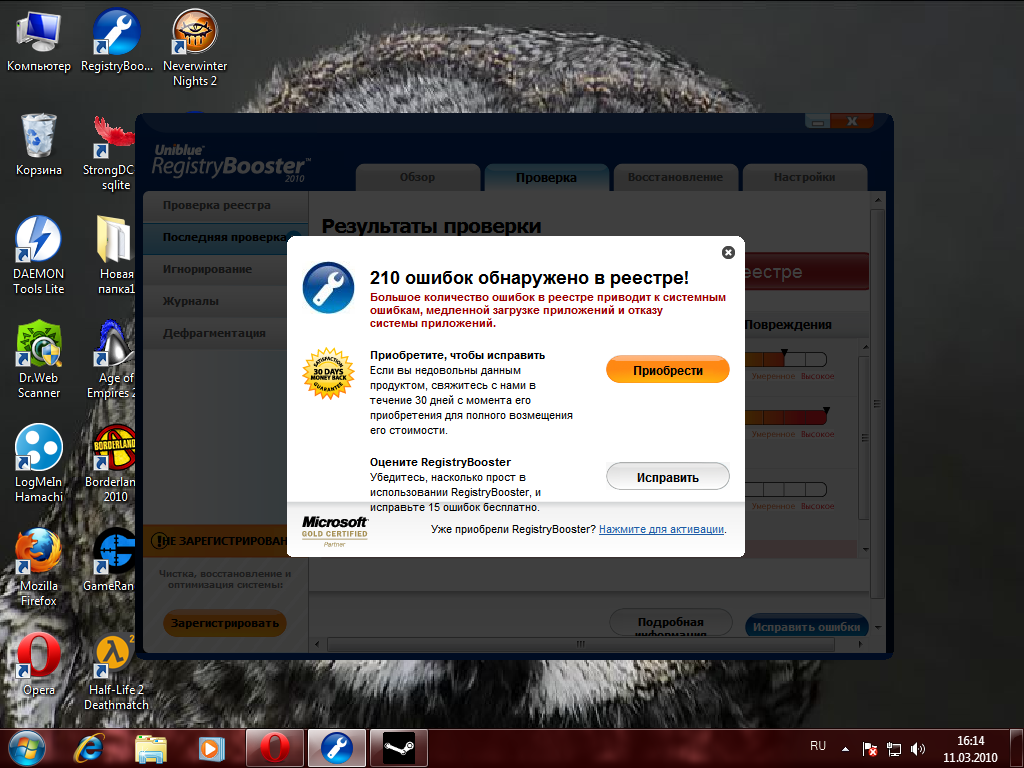Open the Компьютер desktop icon
Viewport: 1024px width, 768px height.
[x=39, y=41]
